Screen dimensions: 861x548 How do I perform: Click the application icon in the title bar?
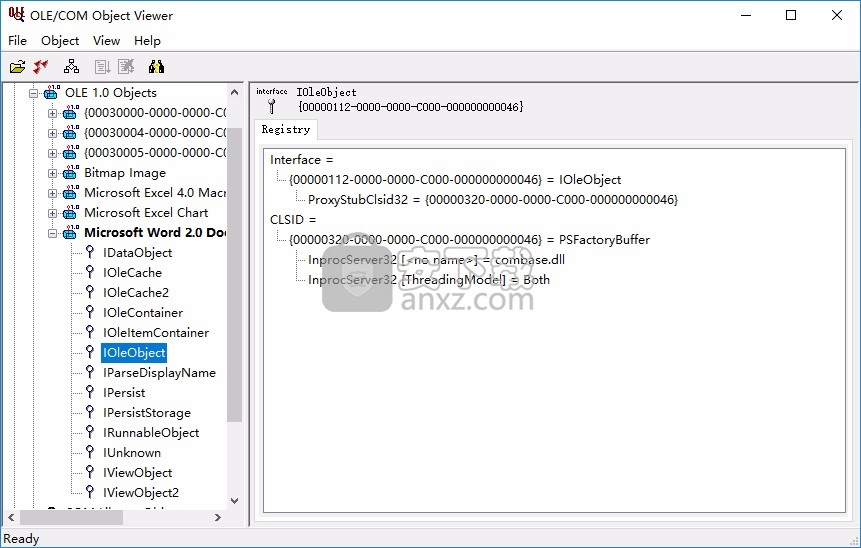point(16,15)
